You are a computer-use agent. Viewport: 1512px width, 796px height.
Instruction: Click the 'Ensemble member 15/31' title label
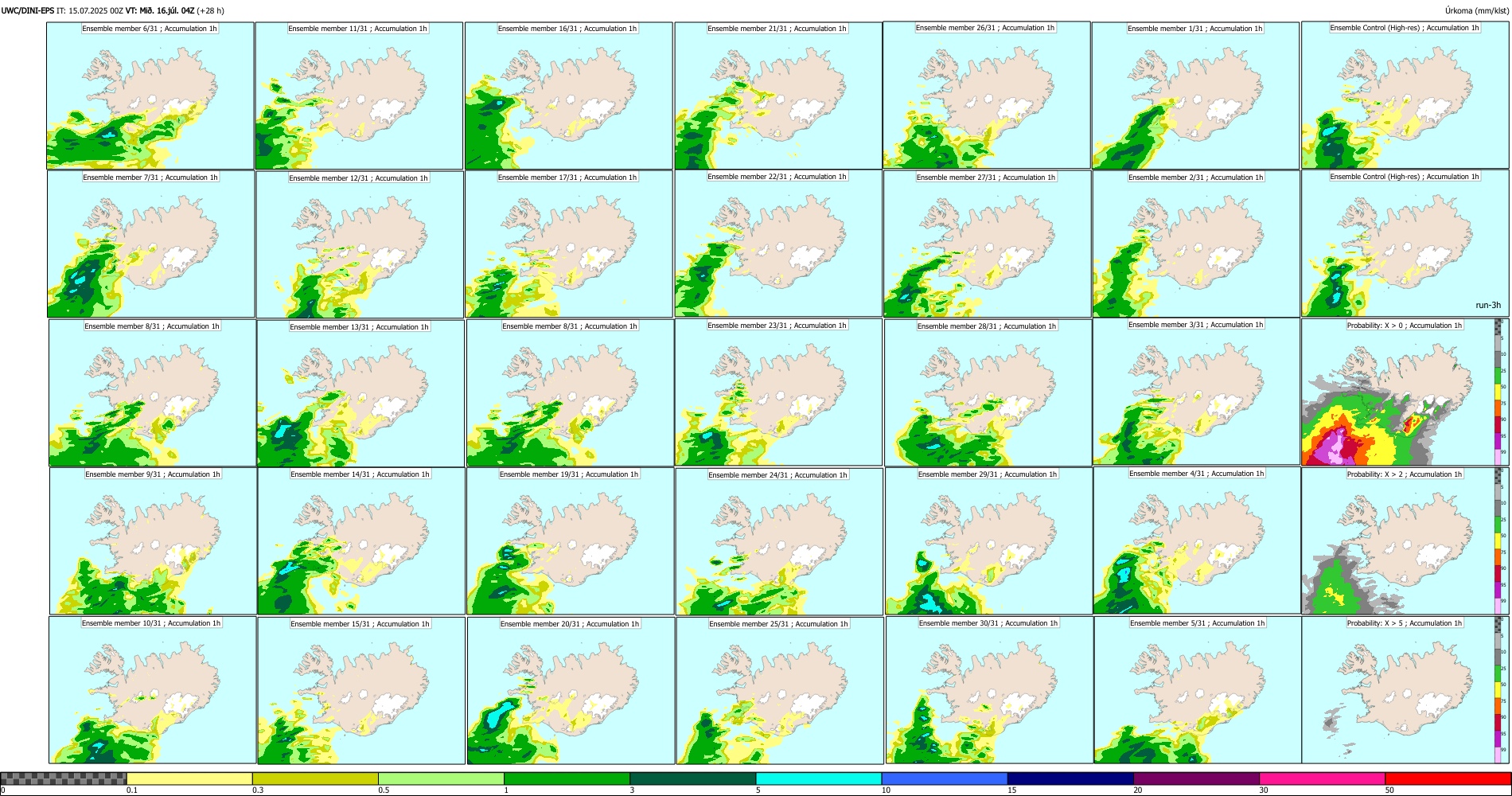point(360,624)
